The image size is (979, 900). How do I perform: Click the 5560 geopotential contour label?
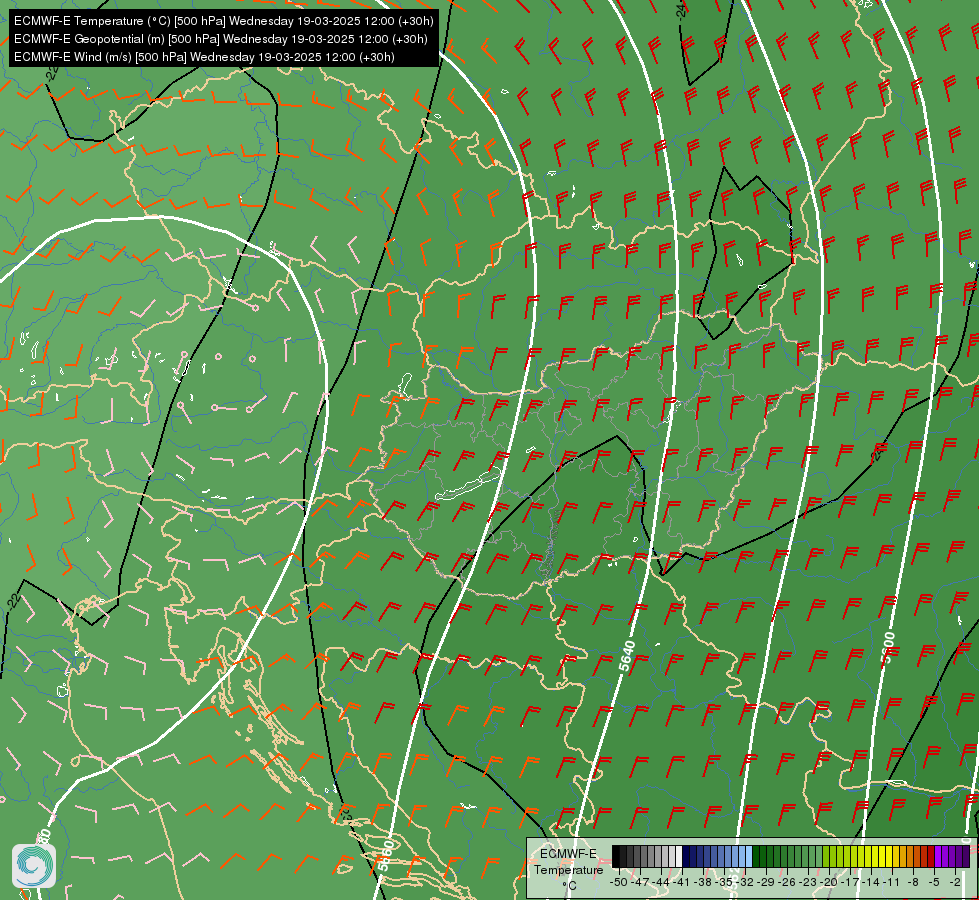(x=386, y=856)
